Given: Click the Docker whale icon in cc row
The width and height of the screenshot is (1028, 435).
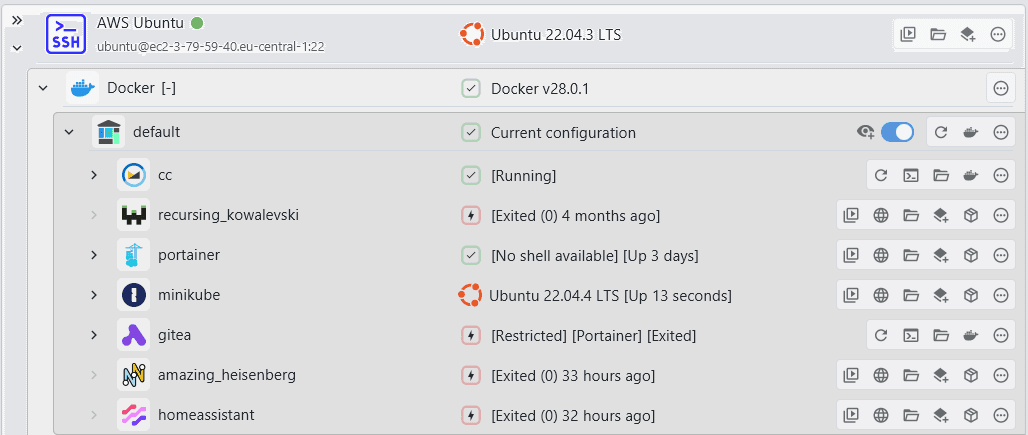Looking at the screenshot, I should (970, 175).
